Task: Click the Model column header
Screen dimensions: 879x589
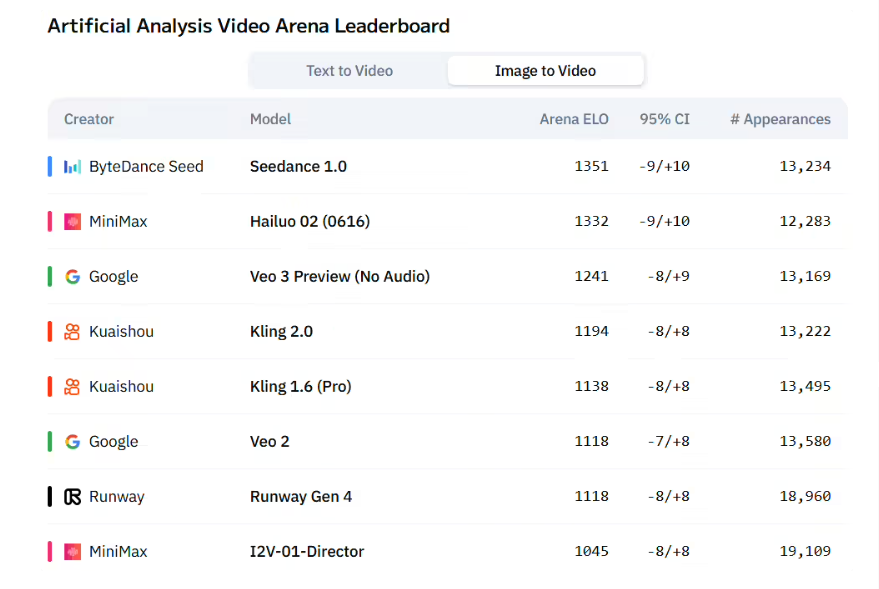Action: [x=270, y=119]
